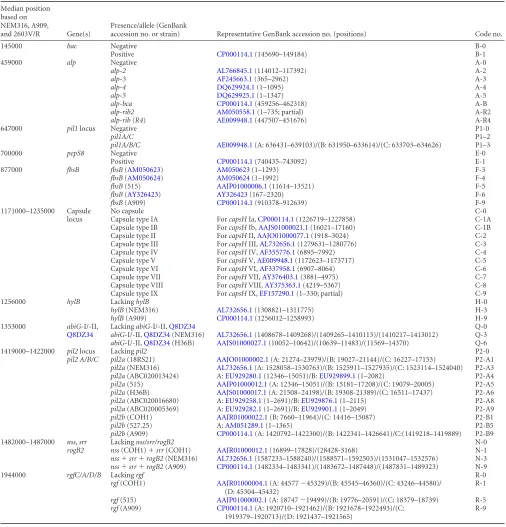Screen dimensions: 506x527
Task: Open AAJP01000002.1 link for rgf (515)
Action: pos(242,500)
